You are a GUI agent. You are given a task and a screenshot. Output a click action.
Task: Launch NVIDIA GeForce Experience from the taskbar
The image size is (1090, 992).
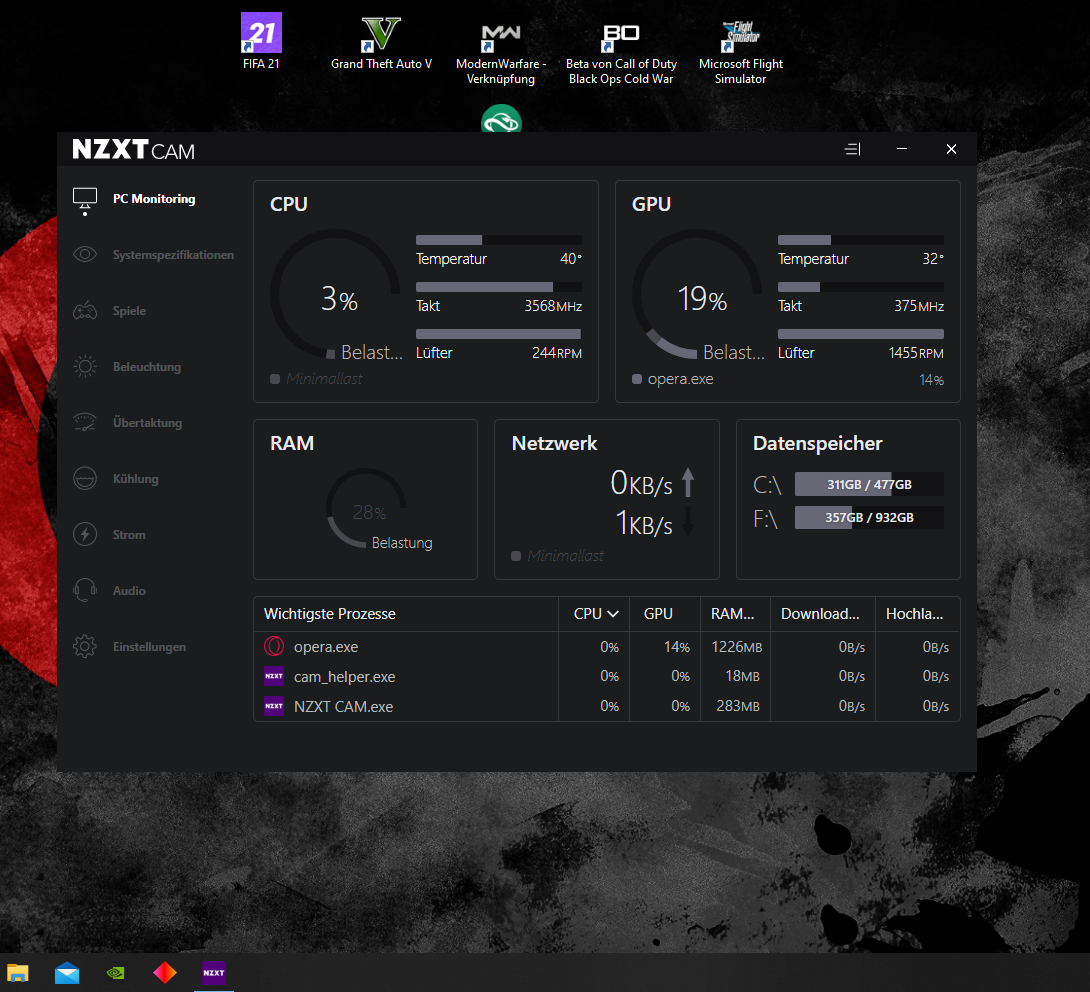pyautogui.click(x=115, y=972)
